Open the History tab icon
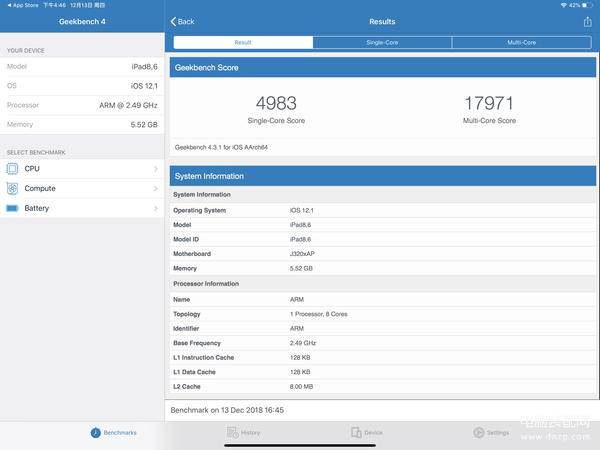600x450 pixels. point(232,432)
